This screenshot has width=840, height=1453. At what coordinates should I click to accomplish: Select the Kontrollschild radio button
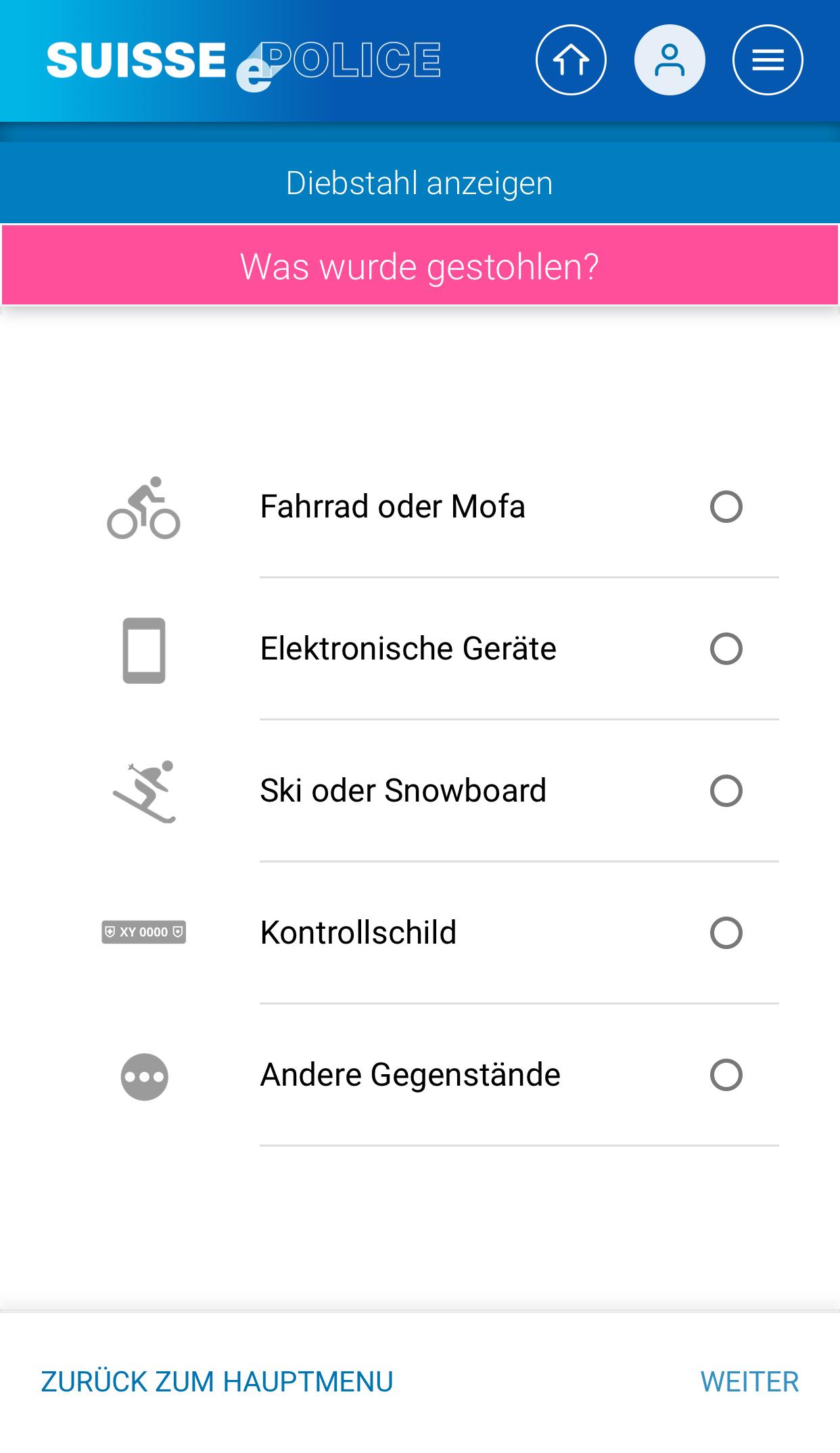[x=726, y=933]
